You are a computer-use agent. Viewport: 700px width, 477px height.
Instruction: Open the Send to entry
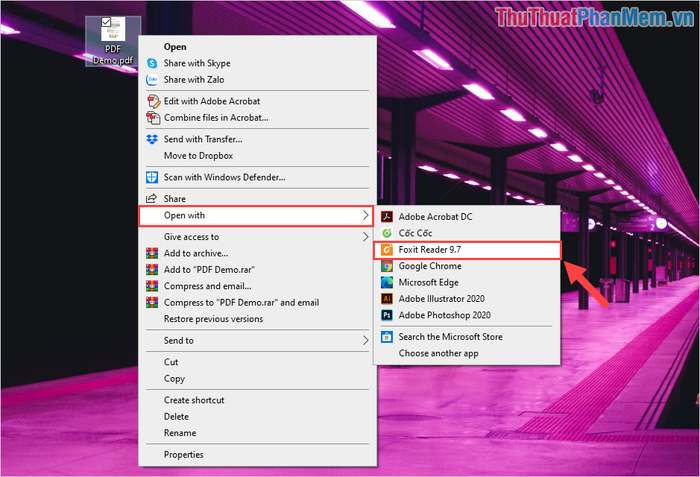(257, 340)
